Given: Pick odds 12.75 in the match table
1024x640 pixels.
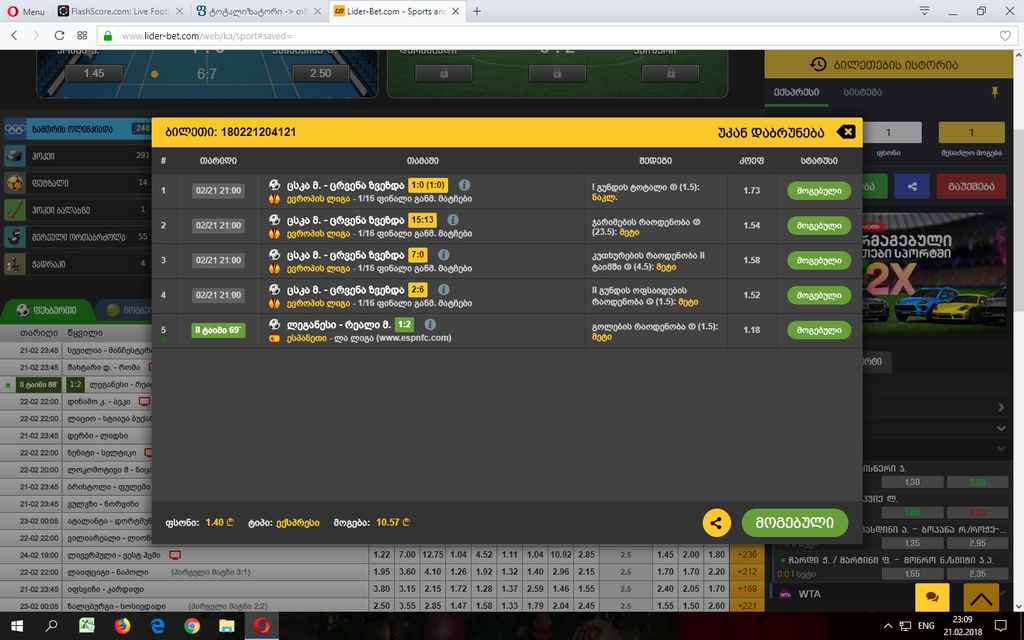Looking at the screenshot, I should click(433, 554).
